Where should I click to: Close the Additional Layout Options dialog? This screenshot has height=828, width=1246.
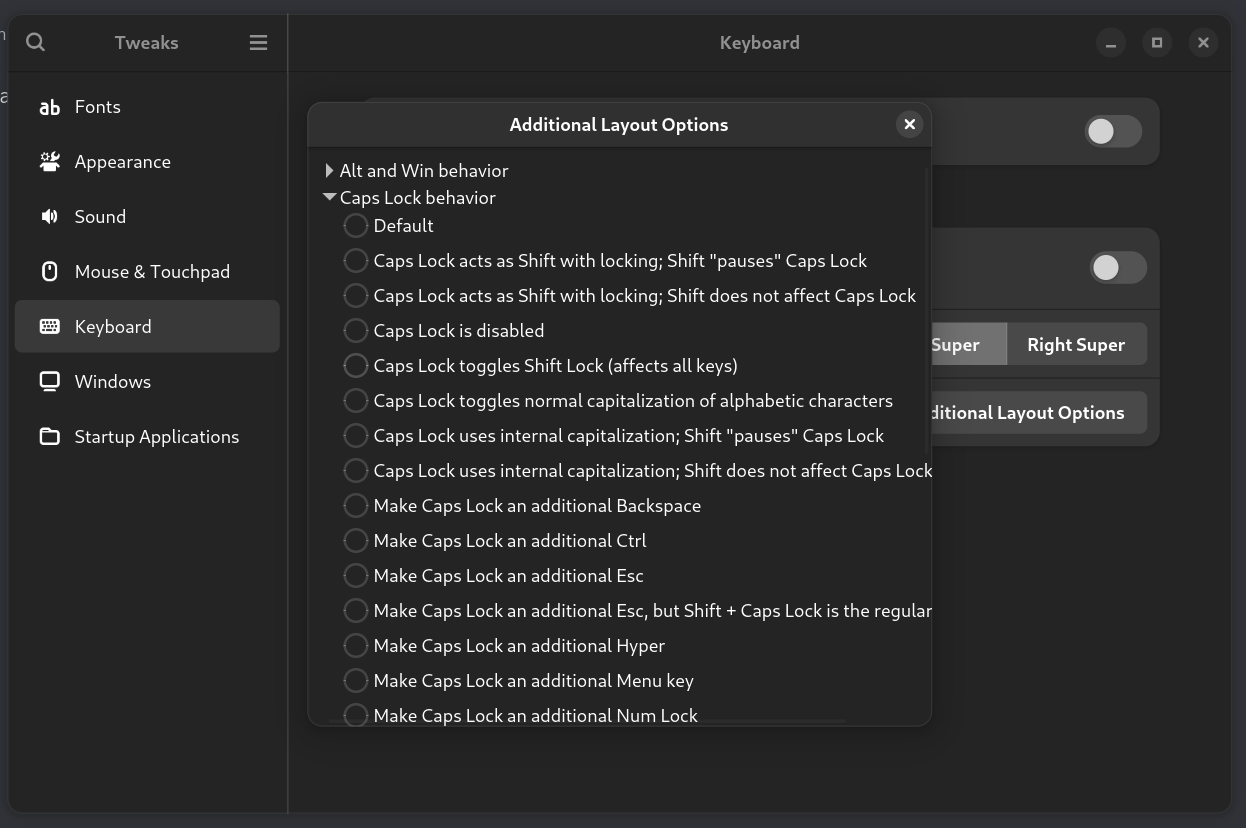tap(909, 124)
